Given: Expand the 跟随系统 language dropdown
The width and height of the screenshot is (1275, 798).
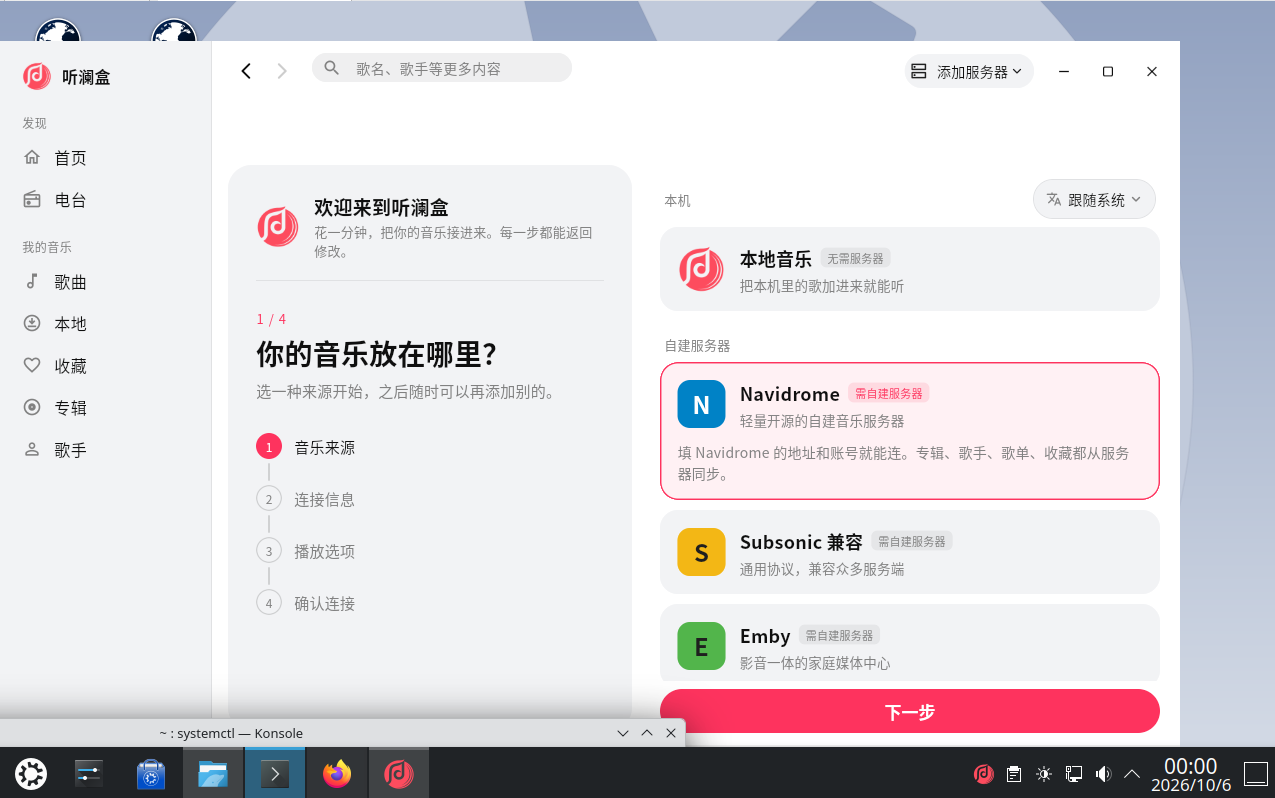Looking at the screenshot, I should [x=1094, y=199].
